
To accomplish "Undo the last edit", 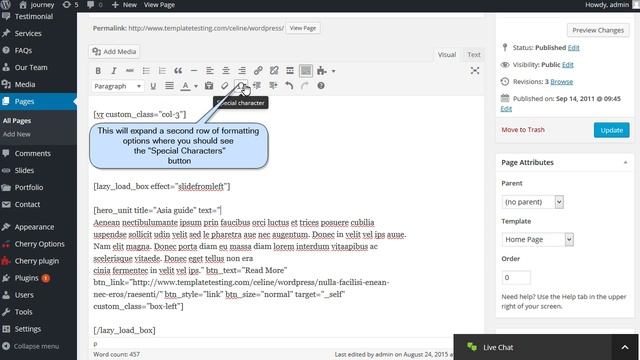I will [x=289, y=86].
